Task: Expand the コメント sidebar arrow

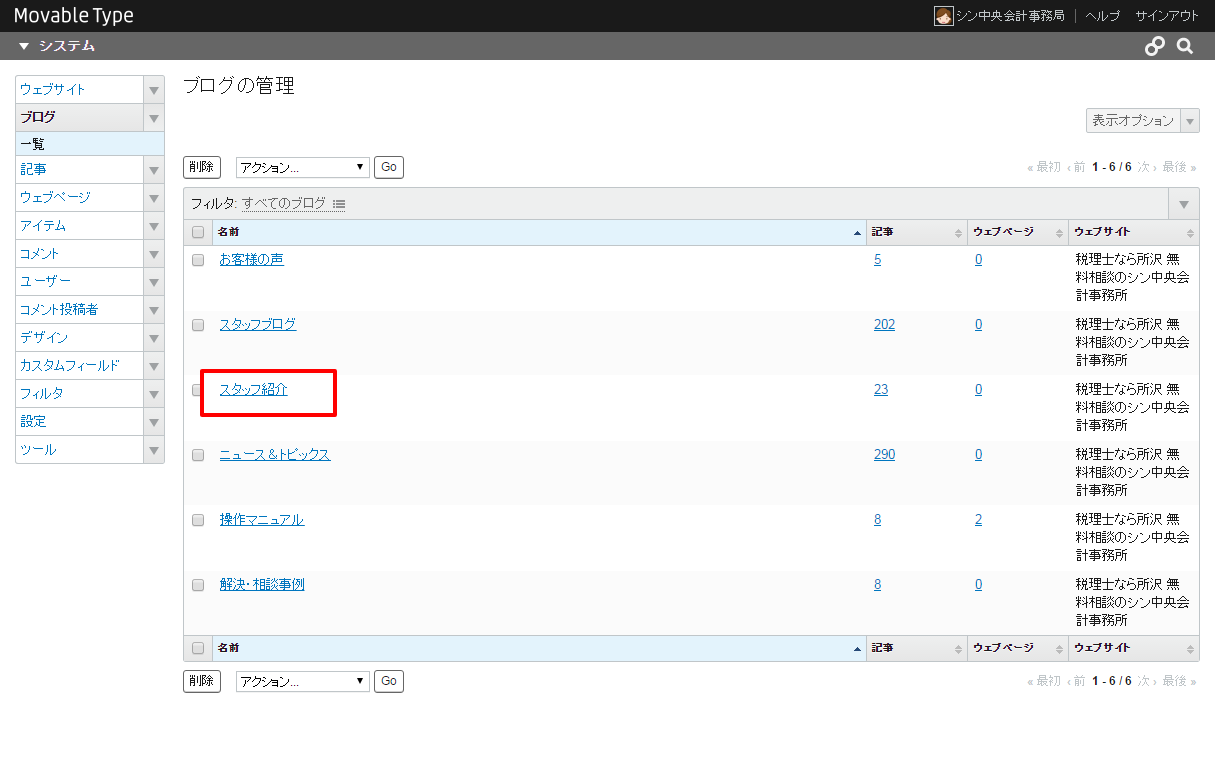Action: 154,254
